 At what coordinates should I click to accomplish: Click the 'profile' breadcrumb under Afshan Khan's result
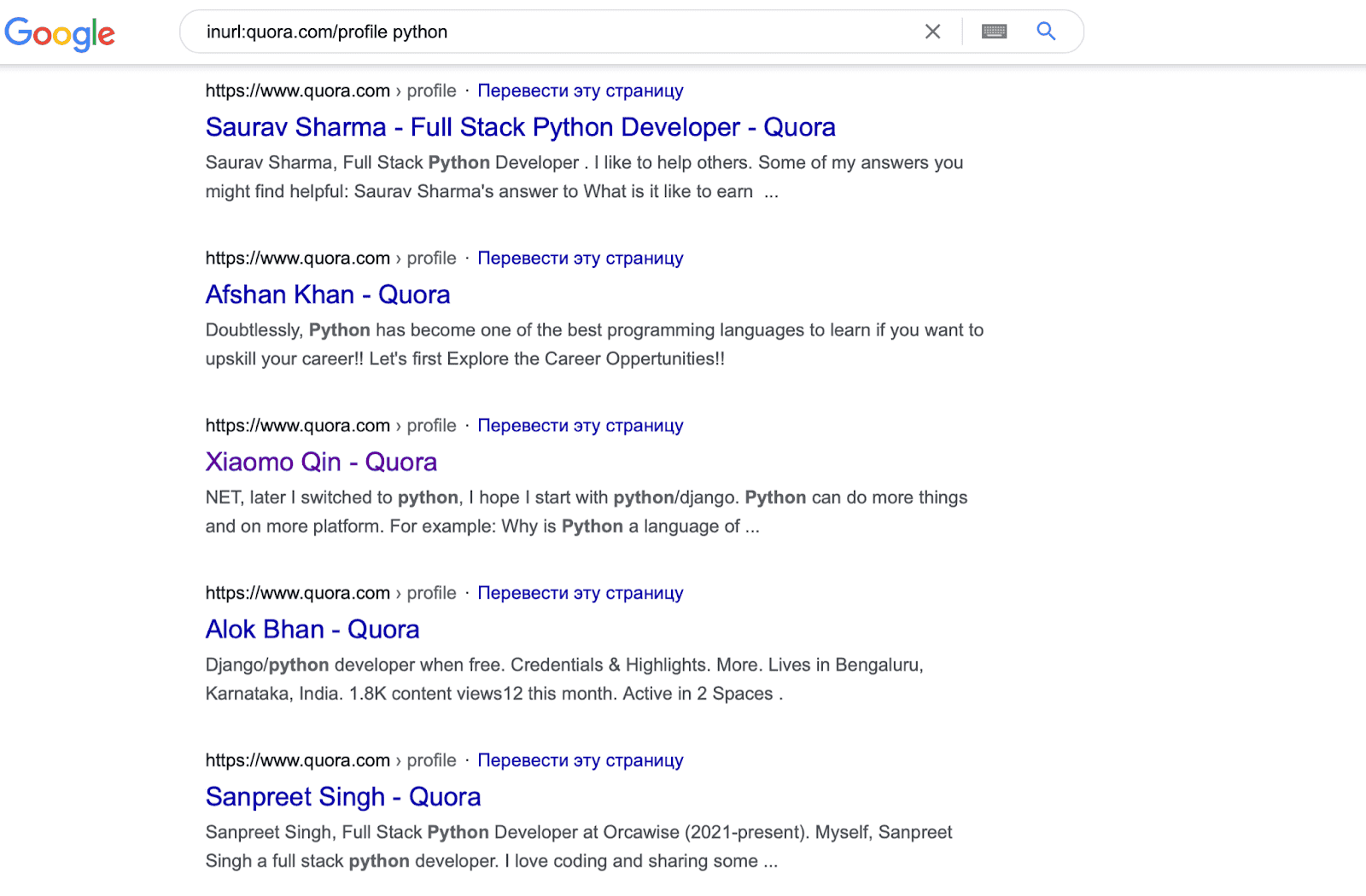coord(430,258)
